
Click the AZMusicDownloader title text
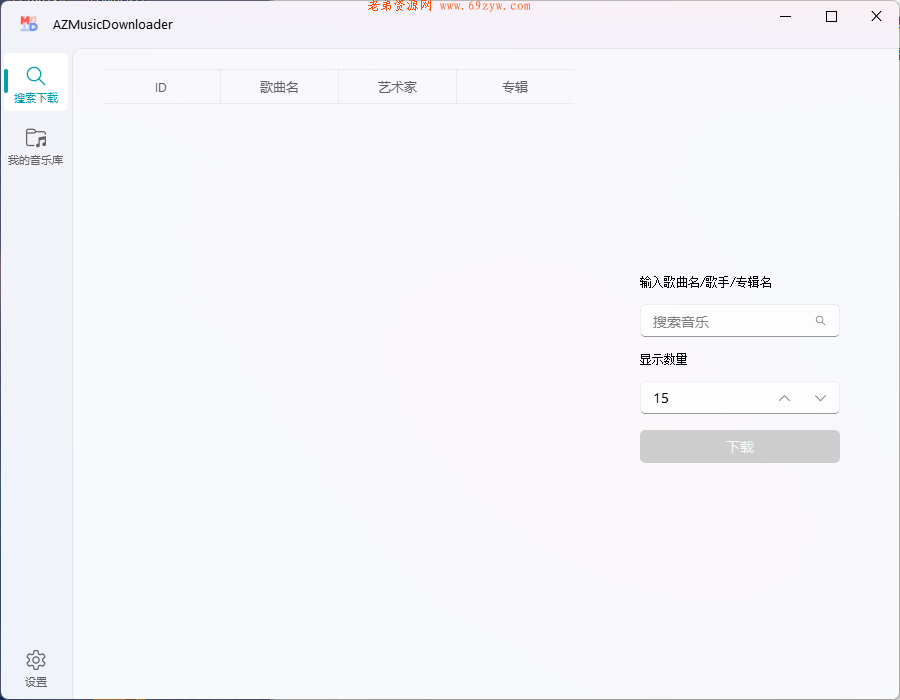[112, 24]
